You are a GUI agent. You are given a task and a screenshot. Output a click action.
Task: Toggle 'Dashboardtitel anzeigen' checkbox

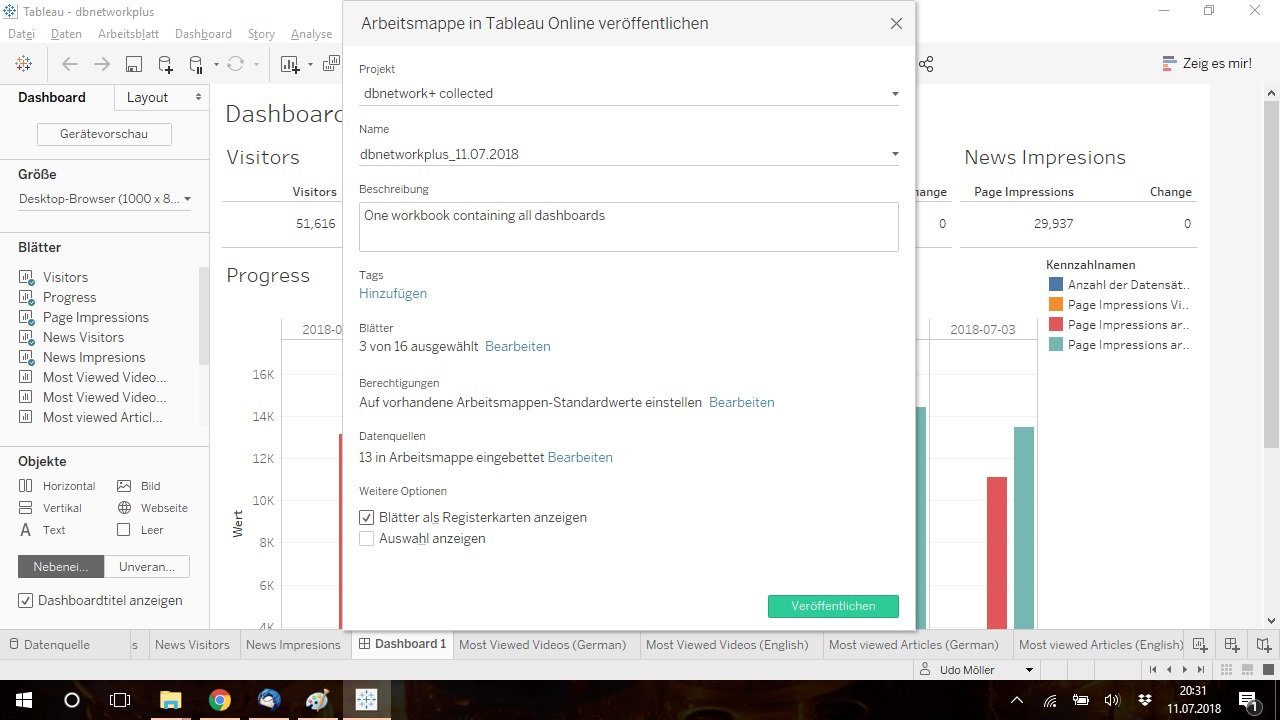point(26,601)
